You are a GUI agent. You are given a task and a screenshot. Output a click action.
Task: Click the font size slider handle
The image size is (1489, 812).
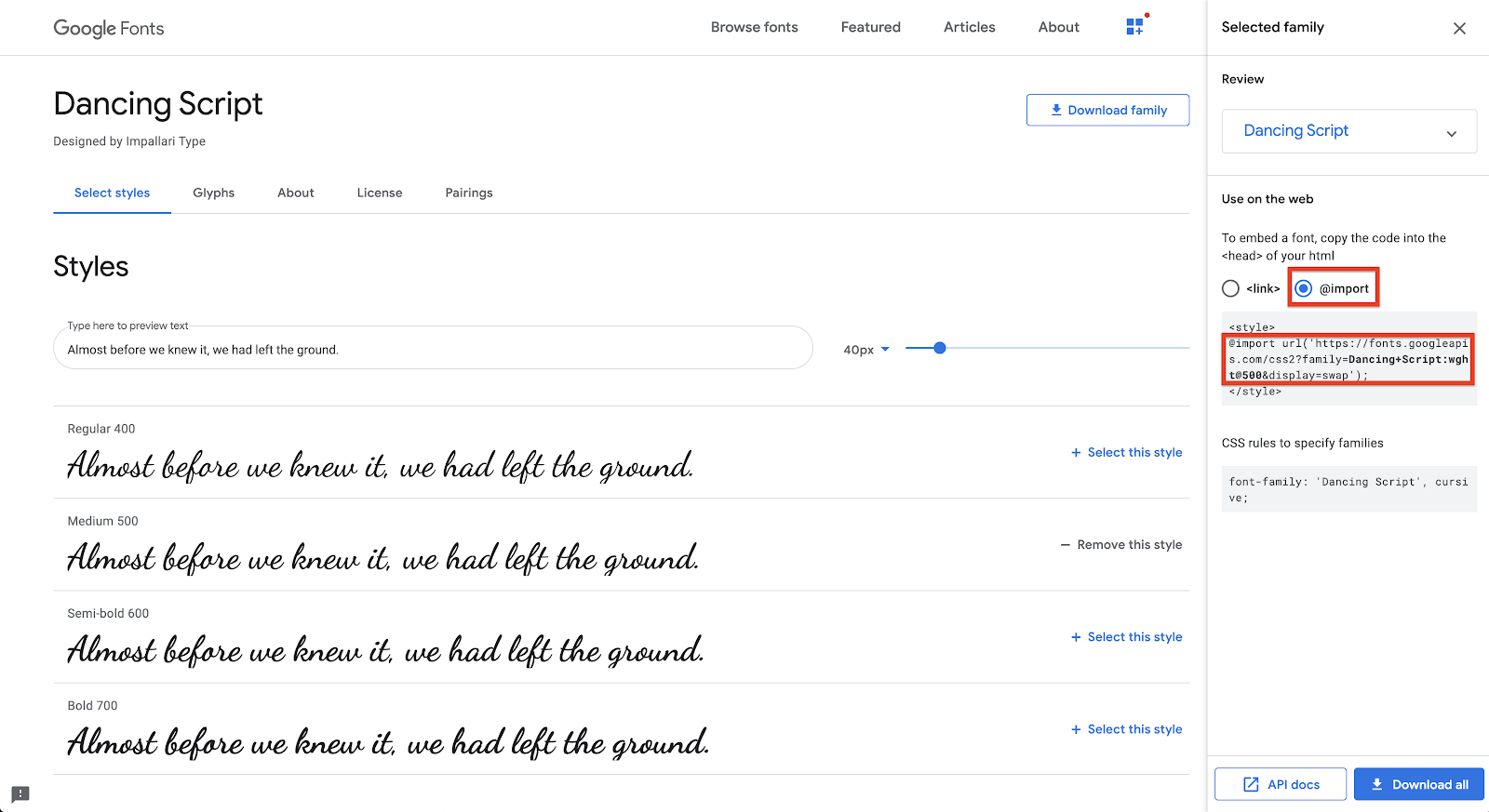click(x=940, y=348)
